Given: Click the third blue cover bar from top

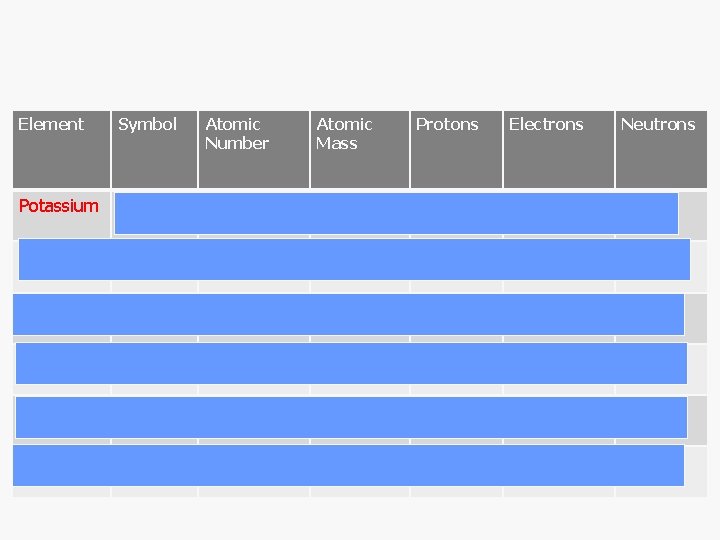Looking at the screenshot, I should (x=348, y=314).
